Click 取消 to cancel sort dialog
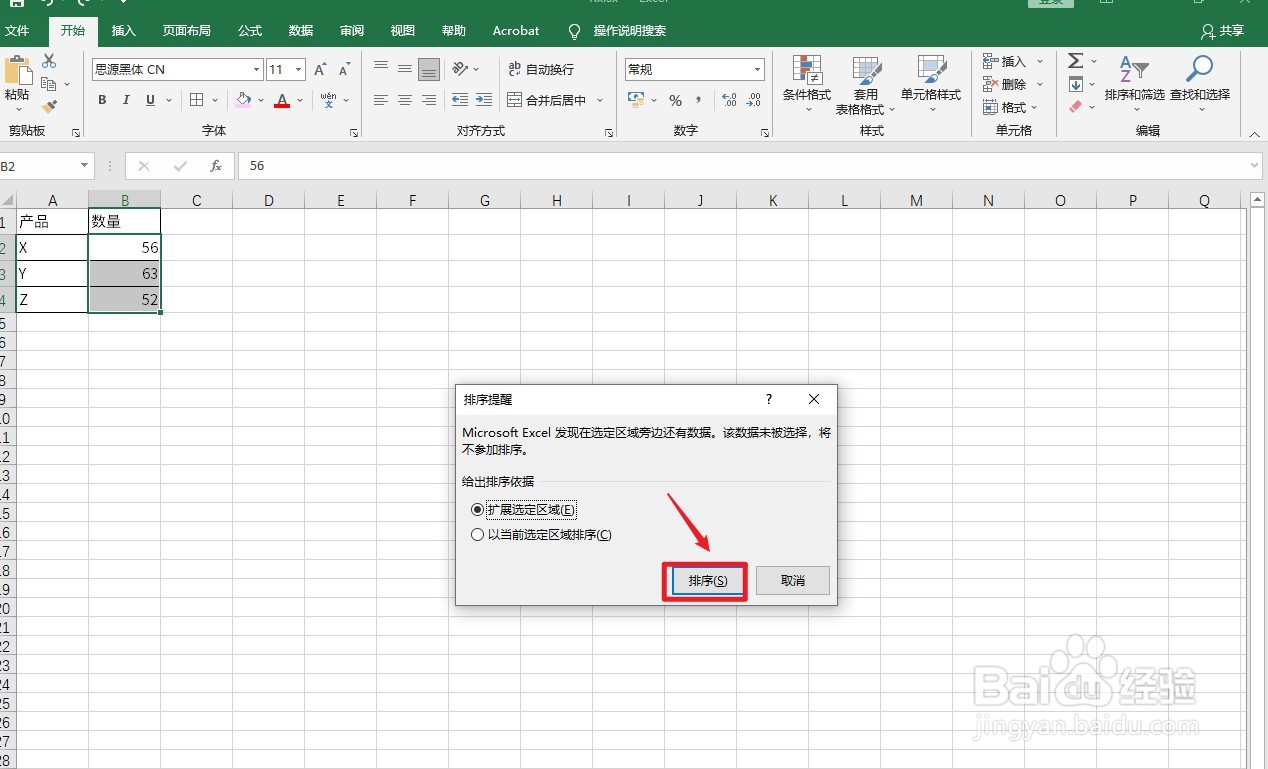 coord(793,581)
